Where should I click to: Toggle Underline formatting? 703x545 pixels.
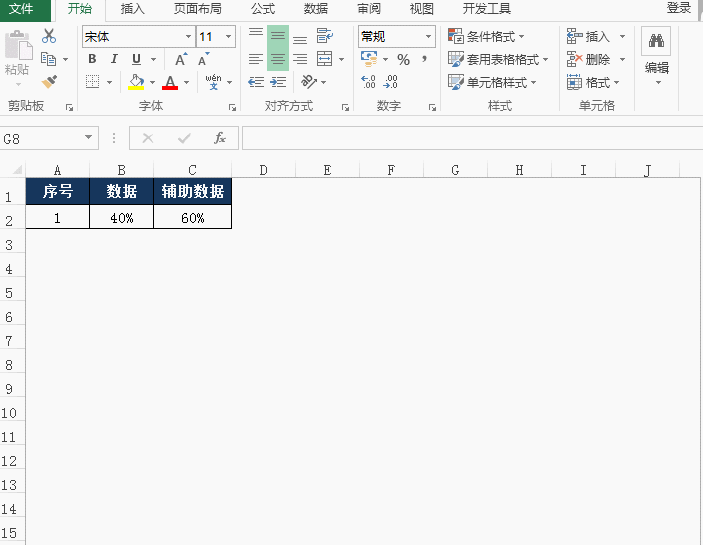click(136, 59)
